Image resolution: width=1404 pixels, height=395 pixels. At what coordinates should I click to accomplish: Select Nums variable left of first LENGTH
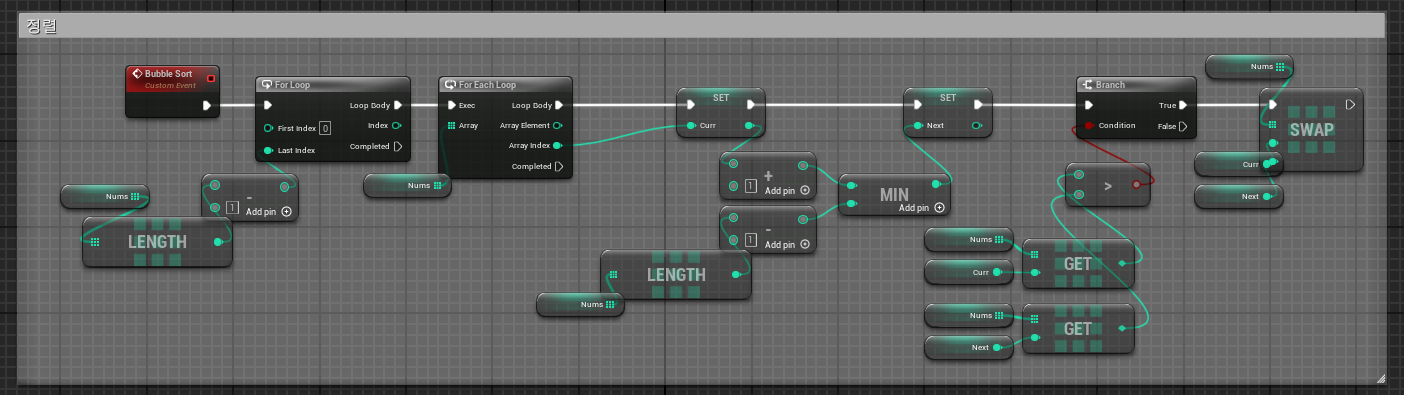[105, 197]
